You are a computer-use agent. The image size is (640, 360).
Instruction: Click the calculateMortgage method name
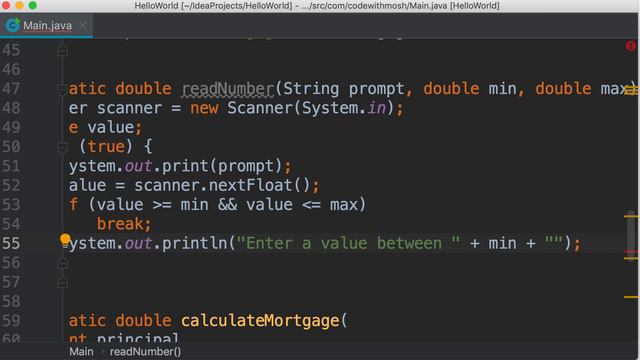(x=260, y=320)
